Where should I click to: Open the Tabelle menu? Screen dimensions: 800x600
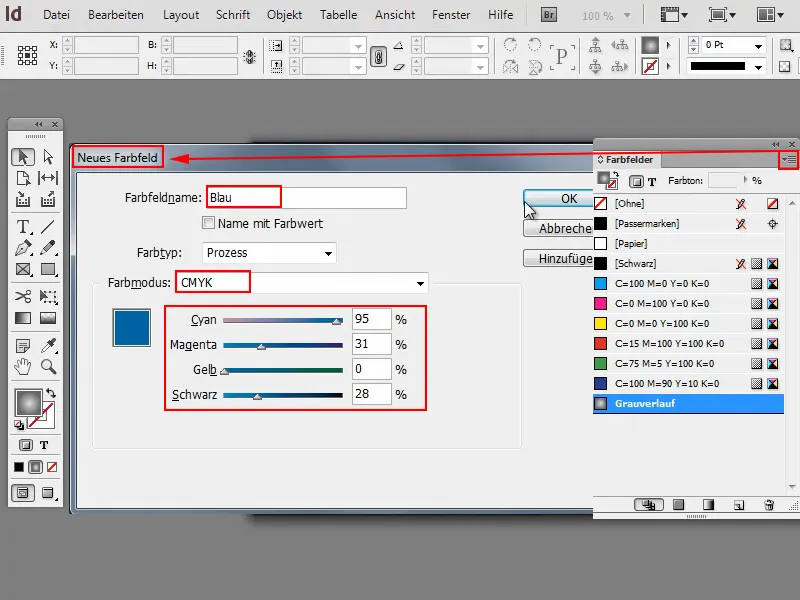[x=338, y=15]
